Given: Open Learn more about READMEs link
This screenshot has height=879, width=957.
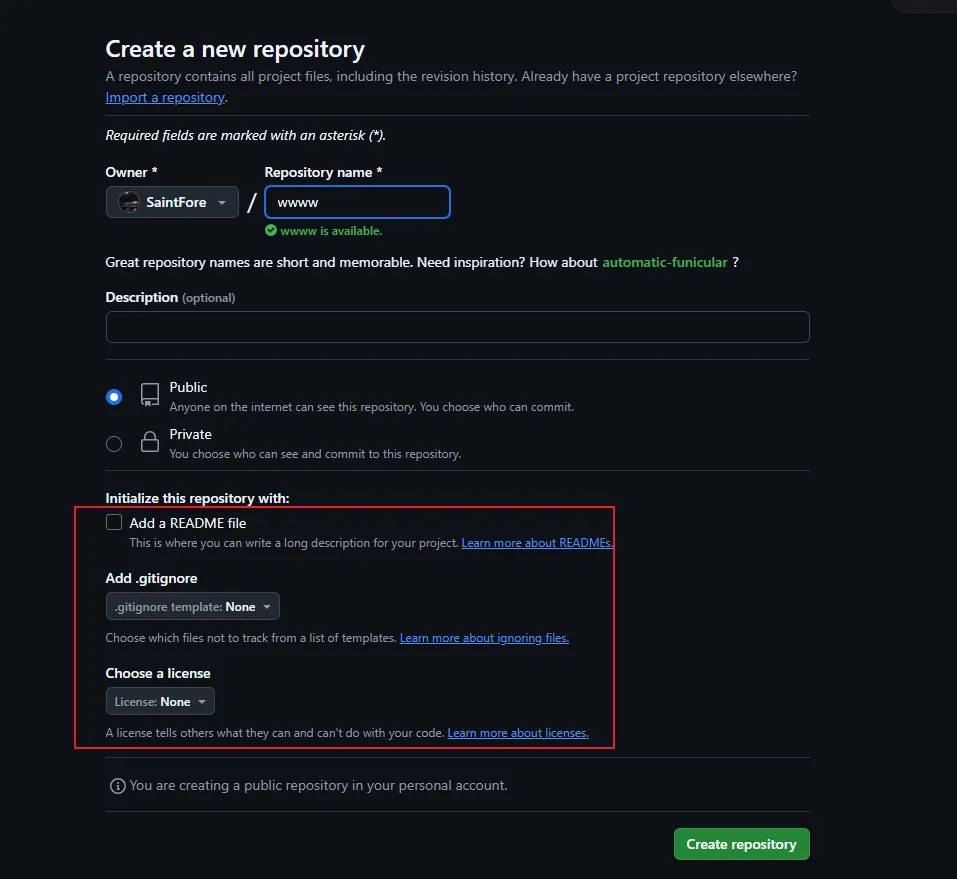Looking at the screenshot, I should (536, 543).
